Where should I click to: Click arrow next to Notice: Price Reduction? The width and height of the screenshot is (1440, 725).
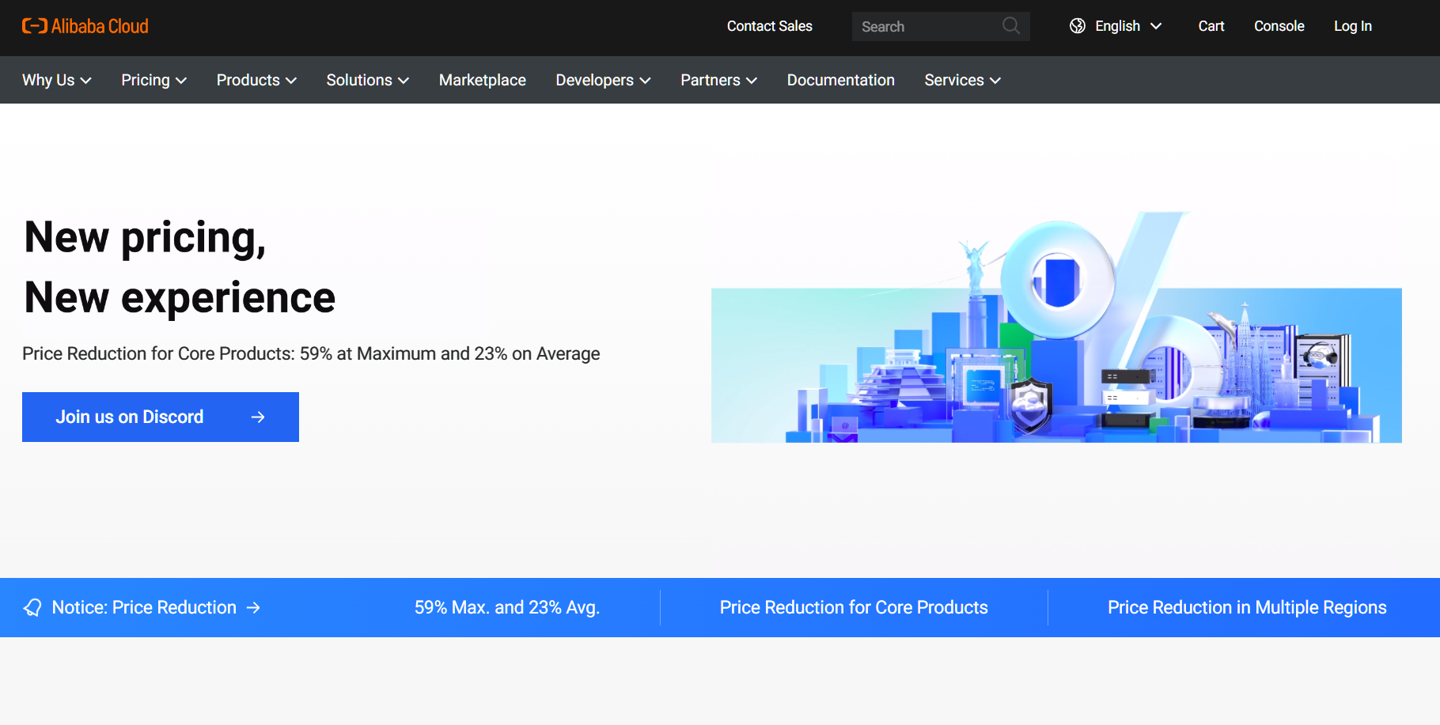tap(254, 607)
